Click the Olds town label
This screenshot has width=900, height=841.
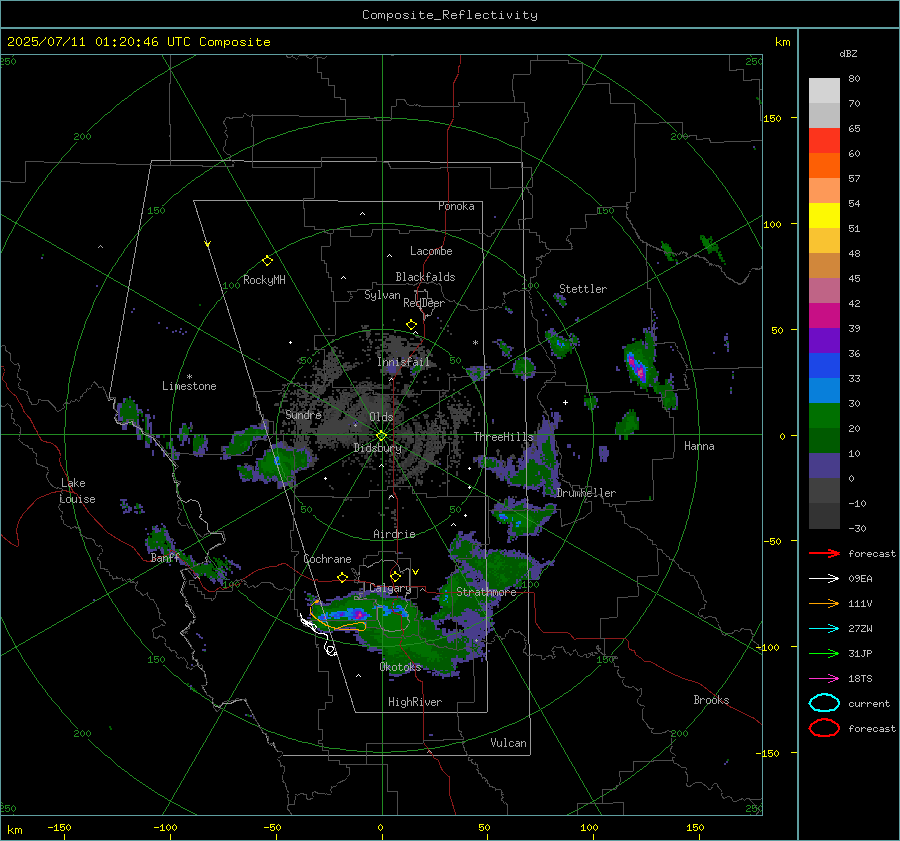click(381, 417)
